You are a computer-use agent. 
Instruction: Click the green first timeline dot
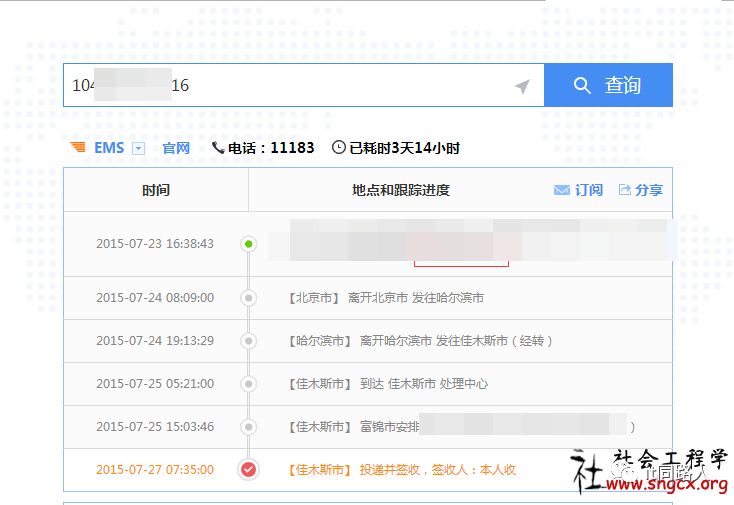tap(249, 244)
